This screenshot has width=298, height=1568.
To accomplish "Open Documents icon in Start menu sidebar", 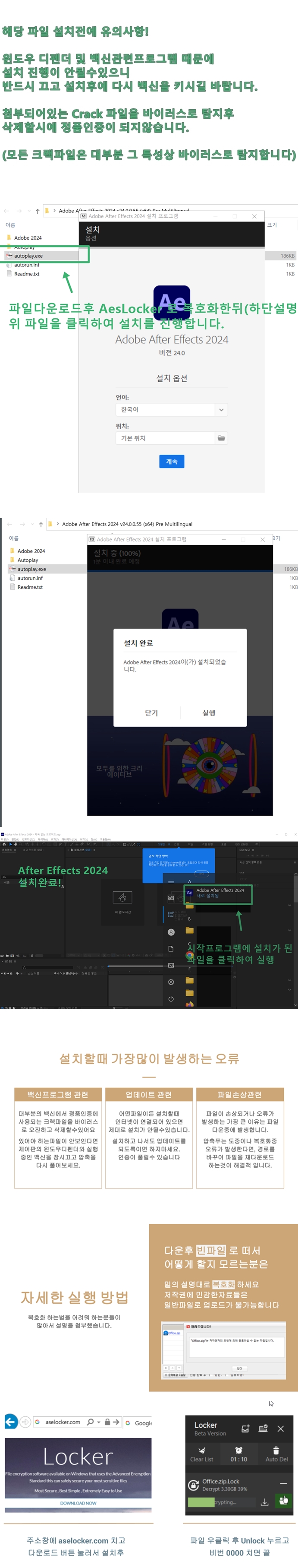I will pos(171,948).
